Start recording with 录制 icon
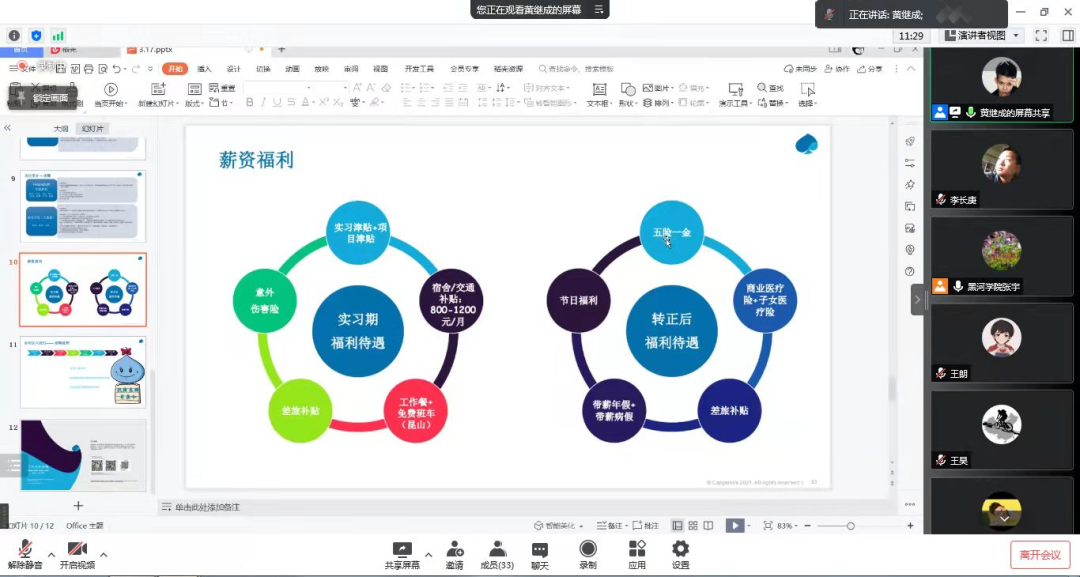The width and height of the screenshot is (1080, 577). pos(588,551)
